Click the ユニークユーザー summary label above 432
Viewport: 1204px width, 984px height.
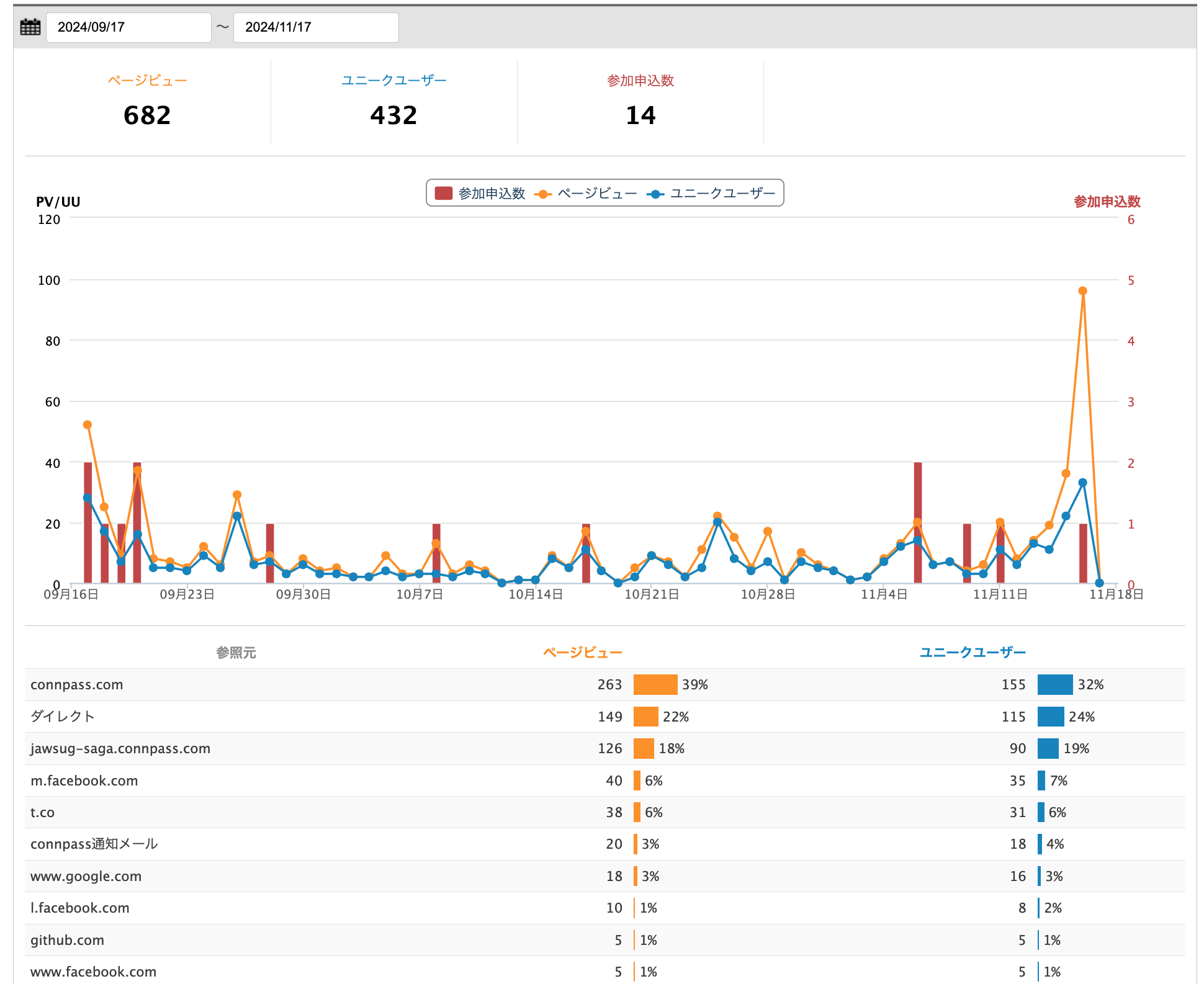(393, 81)
